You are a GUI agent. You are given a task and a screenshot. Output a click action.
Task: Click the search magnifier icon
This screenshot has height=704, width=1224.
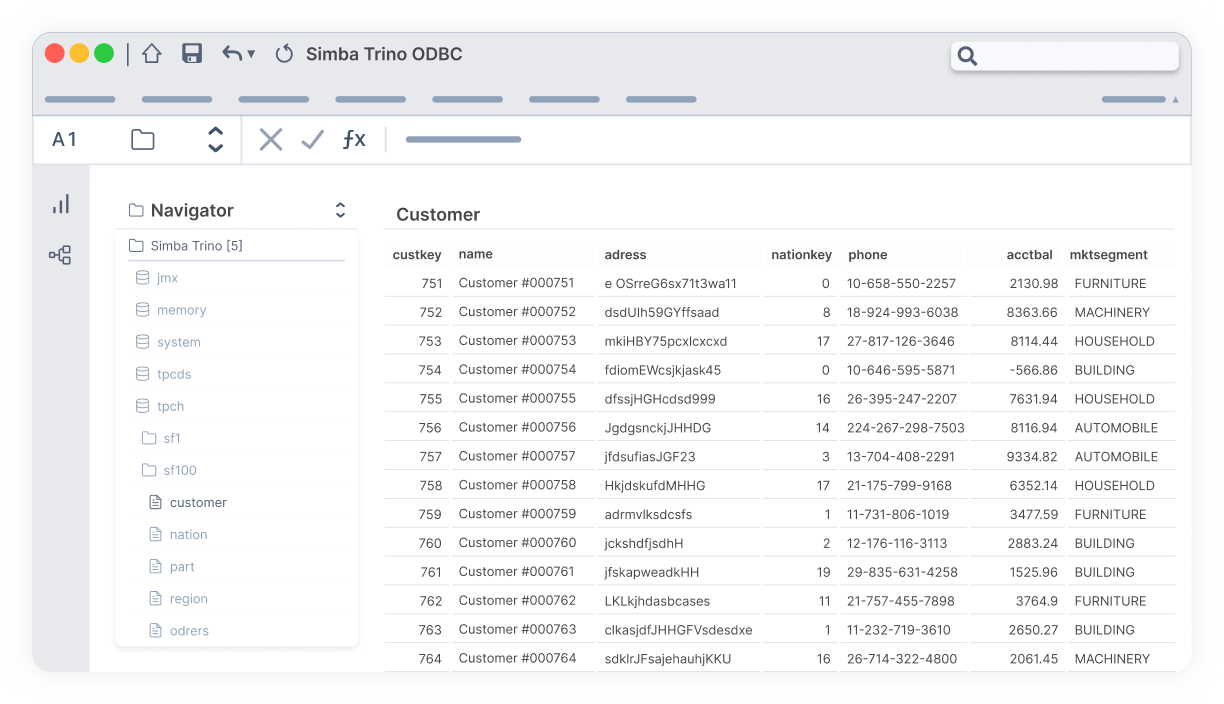coord(967,56)
